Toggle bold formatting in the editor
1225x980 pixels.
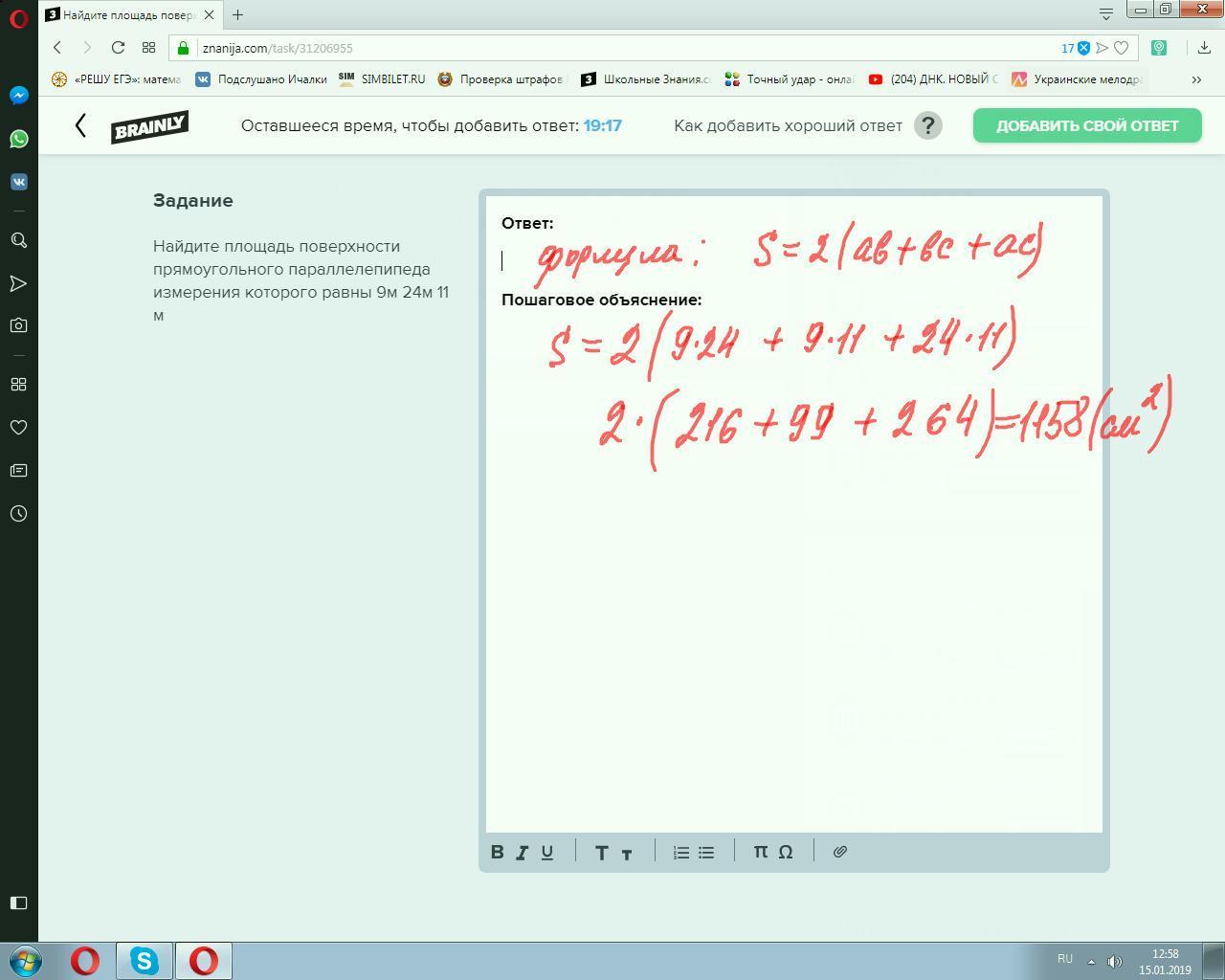pyautogui.click(x=498, y=852)
